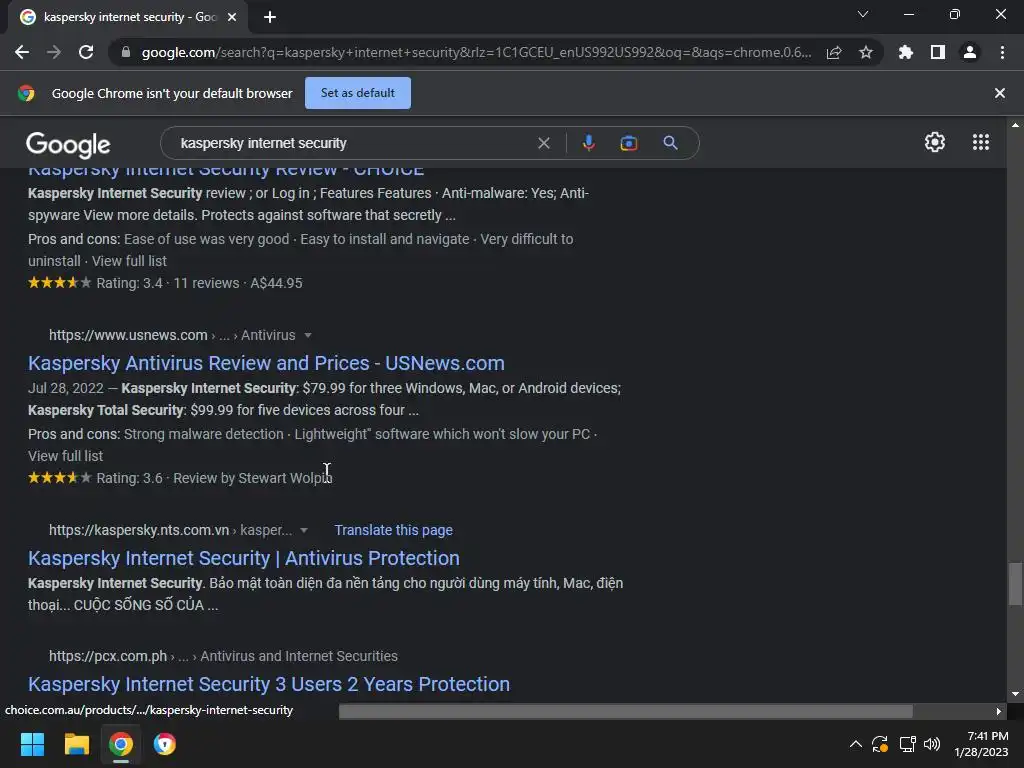Click the vertical scrollbar thumb
This screenshot has width=1024, height=768.
(1015, 584)
